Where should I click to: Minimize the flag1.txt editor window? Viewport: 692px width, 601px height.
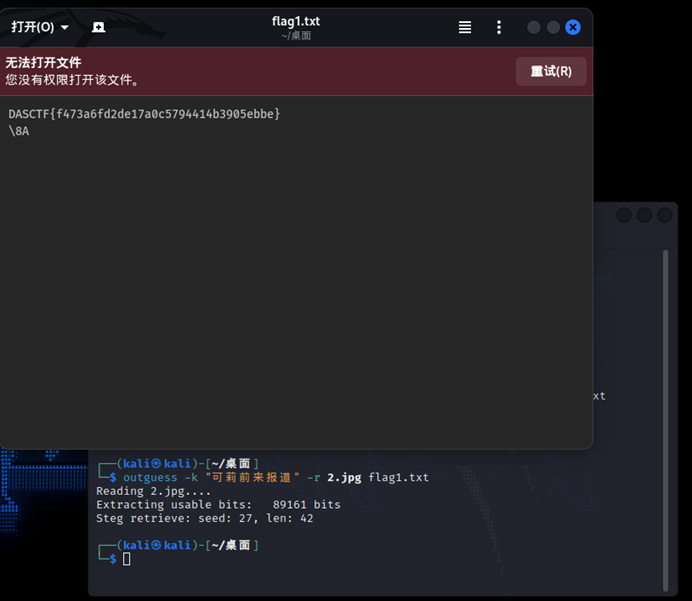coord(534,27)
